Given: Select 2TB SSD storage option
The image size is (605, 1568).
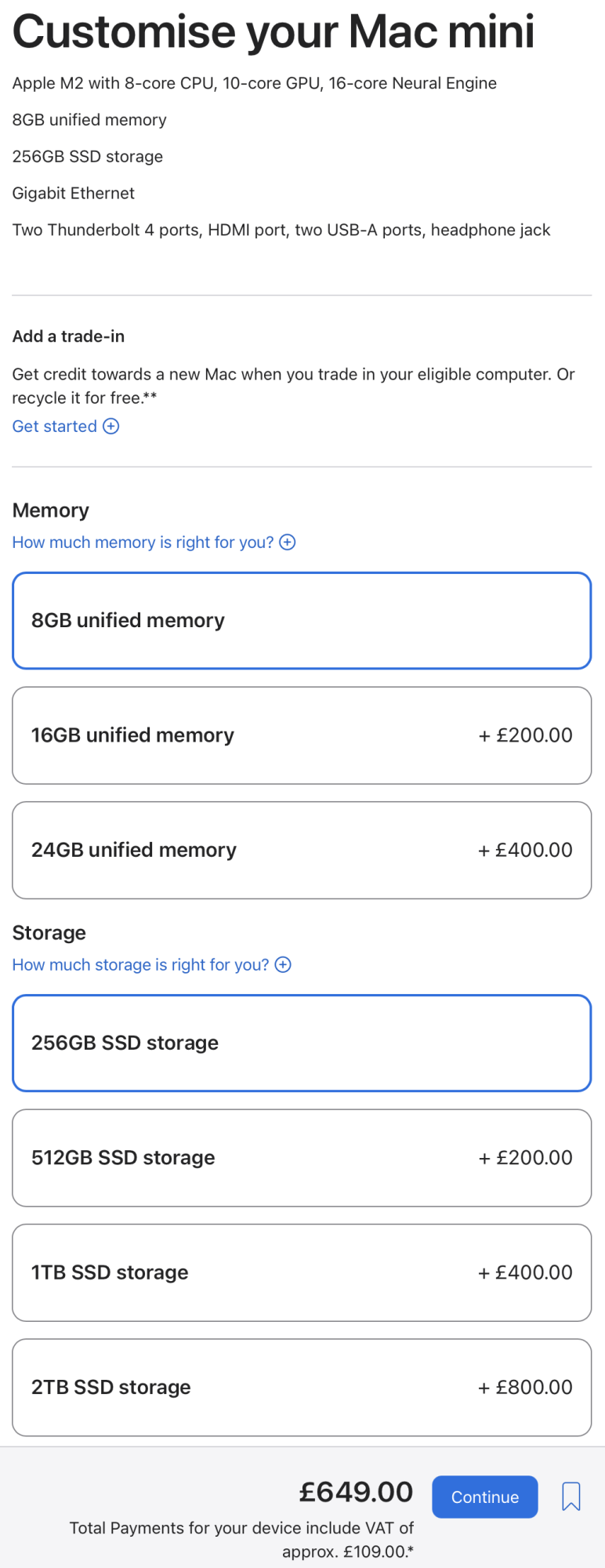Looking at the screenshot, I should coord(302,1387).
